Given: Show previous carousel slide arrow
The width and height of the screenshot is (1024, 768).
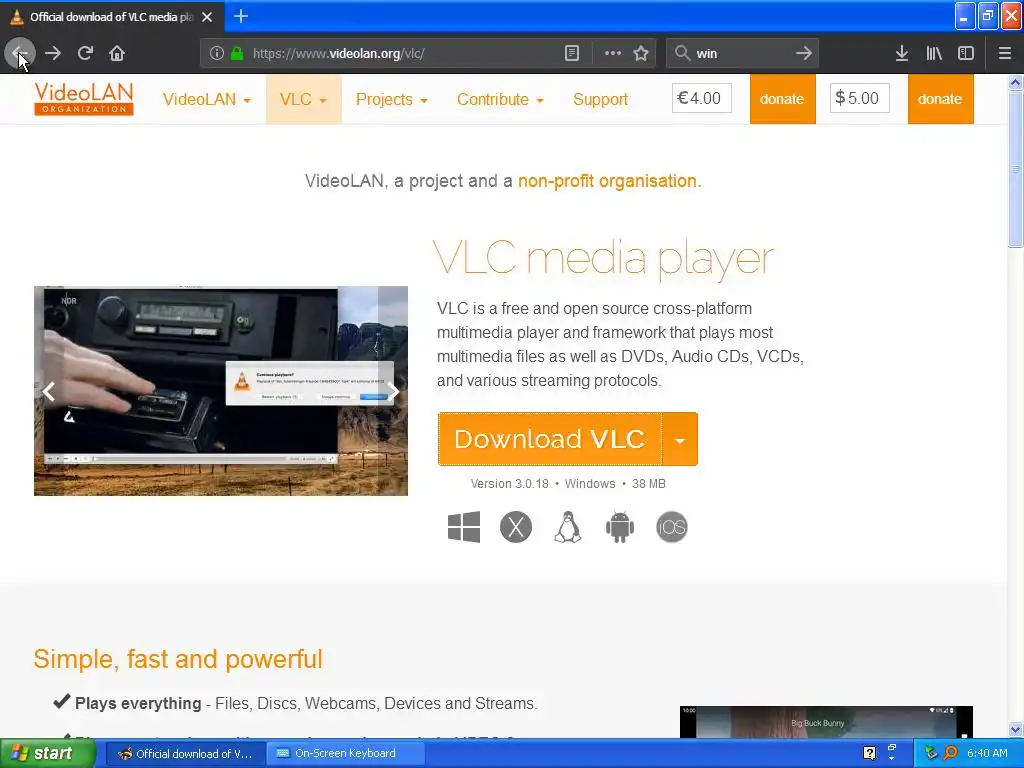Looking at the screenshot, I should tap(49, 392).
